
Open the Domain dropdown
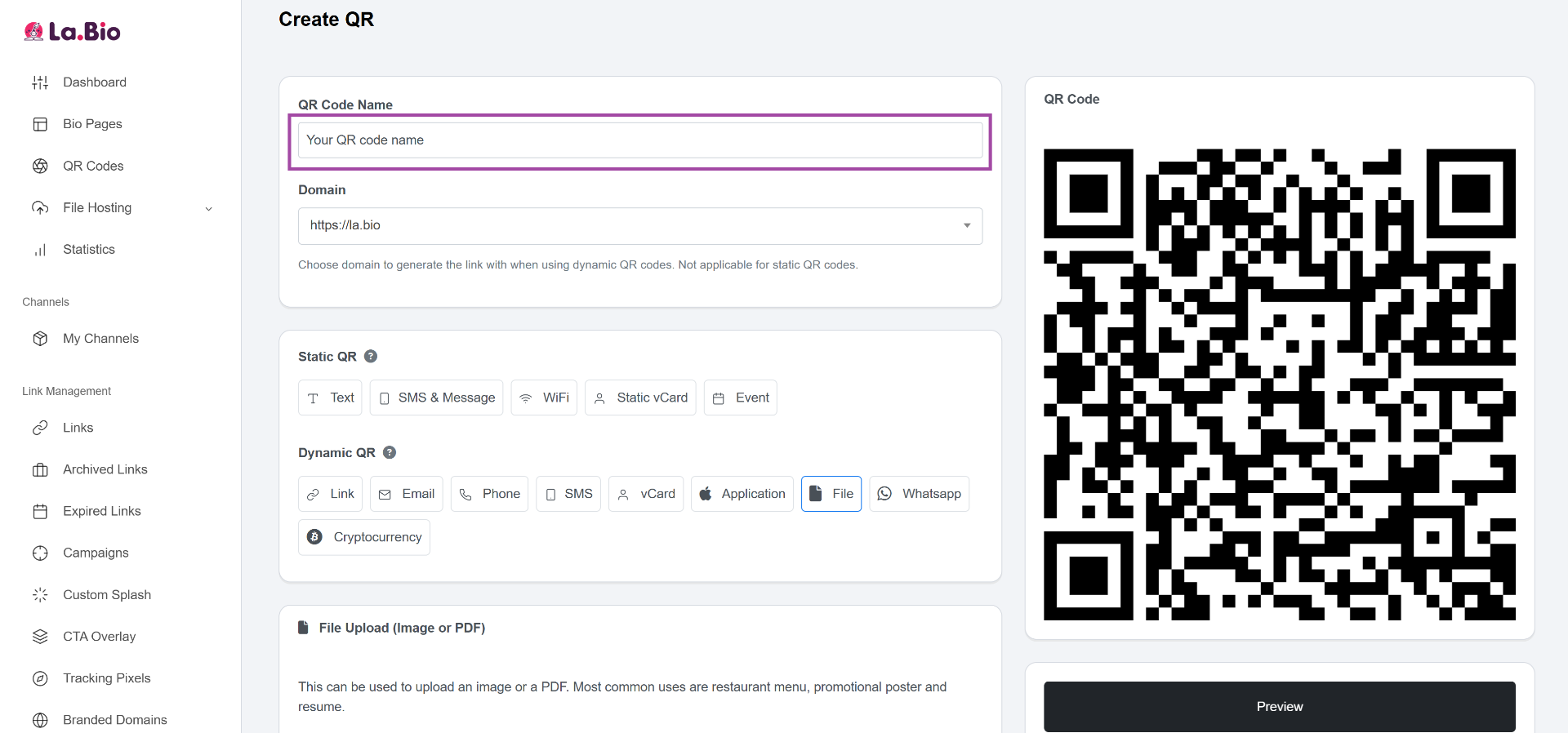coord(639,226)
